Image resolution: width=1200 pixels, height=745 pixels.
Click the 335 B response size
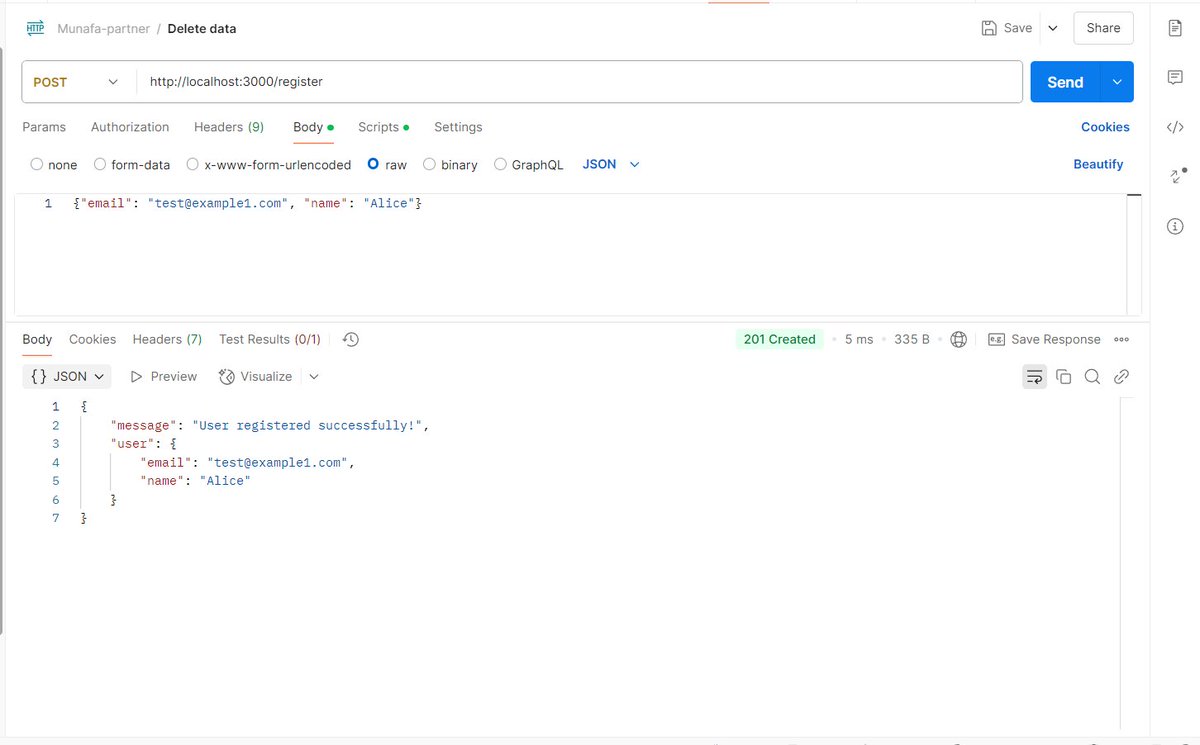(912, 339)
